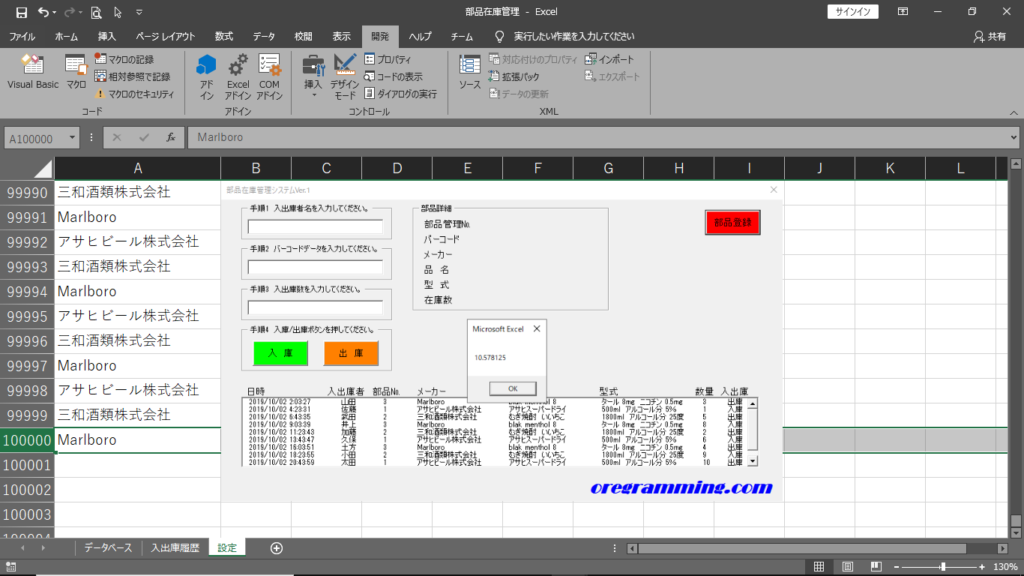
Task: Open the XML ソース pane
Action: pyautogui.click(x=469, y=72)
